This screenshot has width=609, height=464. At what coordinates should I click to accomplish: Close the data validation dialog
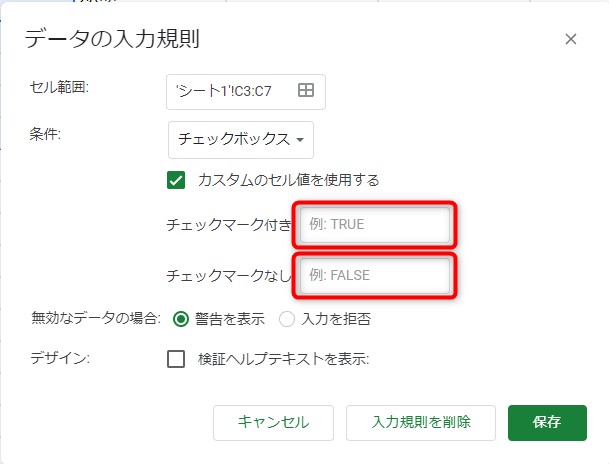point(571,40)
